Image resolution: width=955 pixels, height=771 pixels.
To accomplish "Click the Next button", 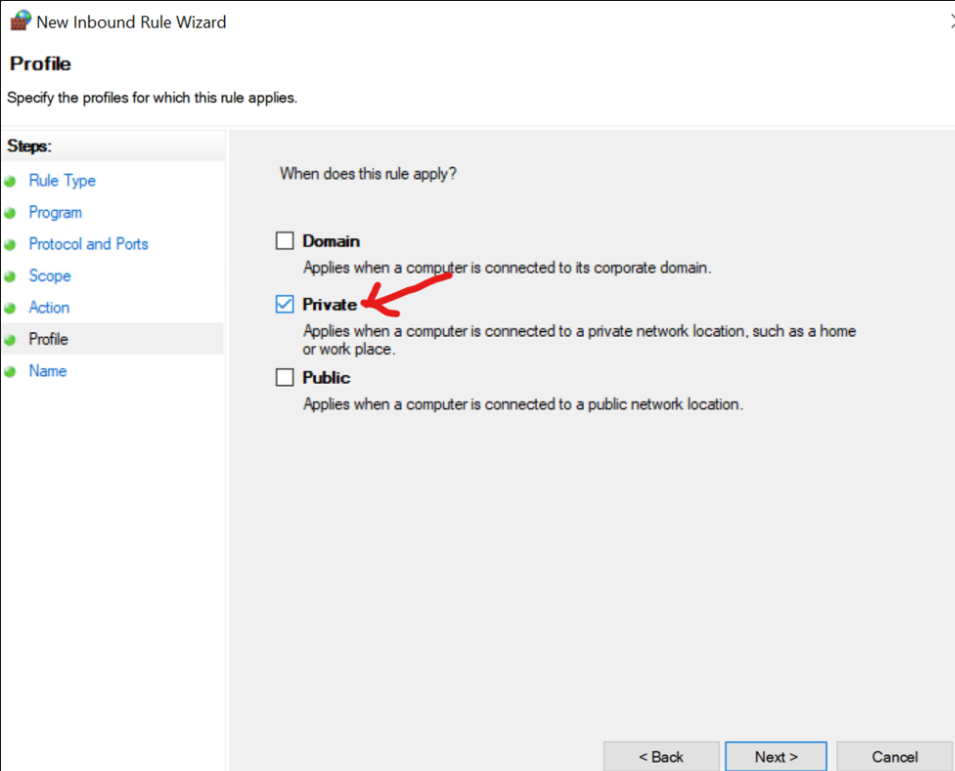I will [776, 756].
